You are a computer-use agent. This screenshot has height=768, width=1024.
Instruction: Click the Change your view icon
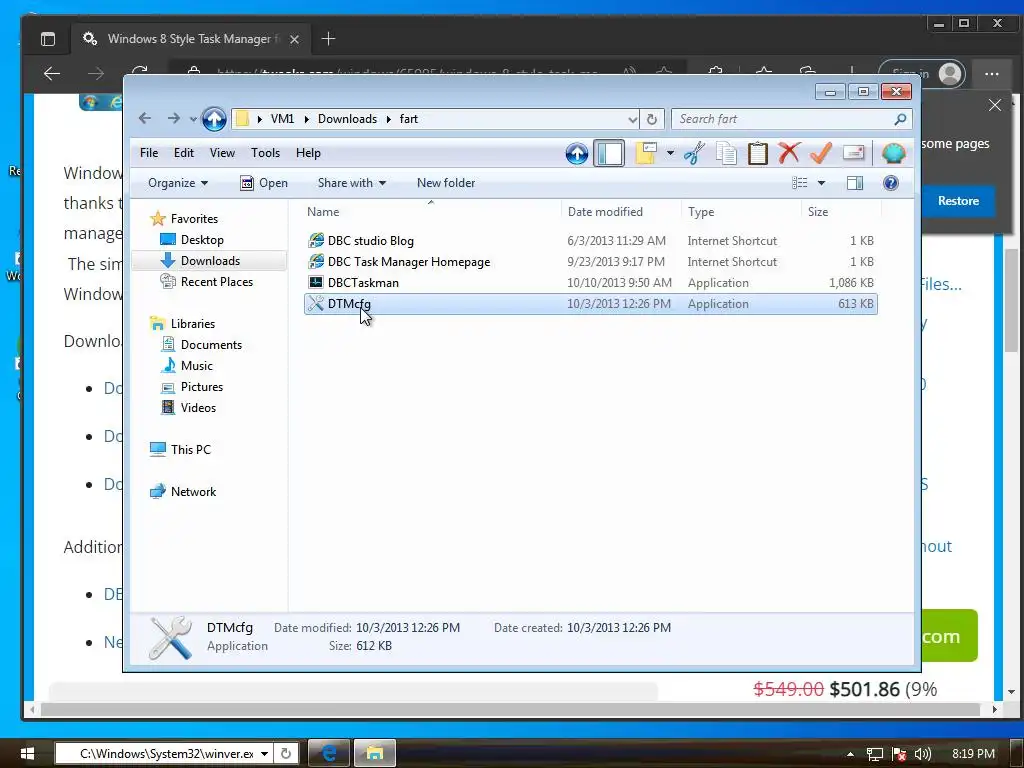coord(799,183)
